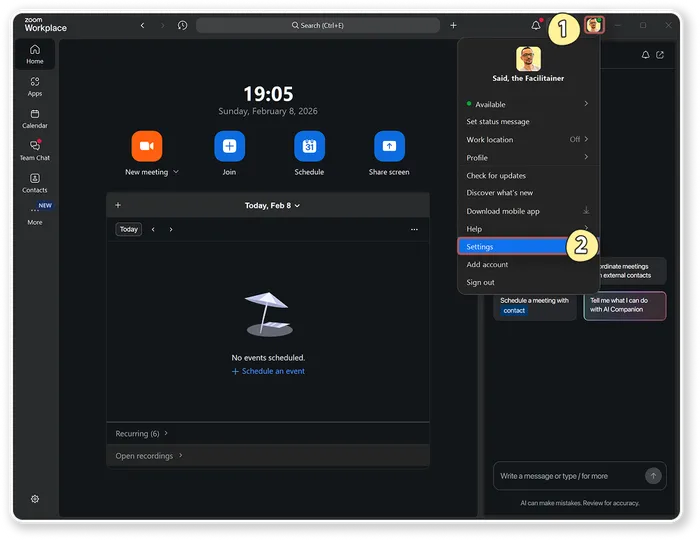Click Schedule a meeting with contact suggestion
Image resolution: width=700 pixels, height=540 pixels.
[x=535, y=306]
